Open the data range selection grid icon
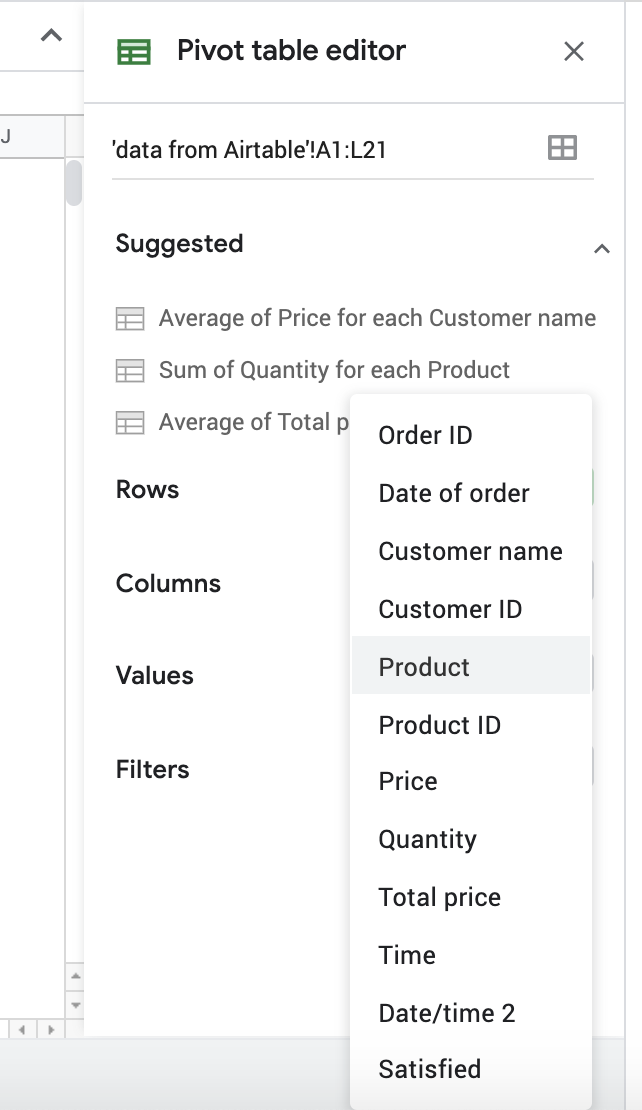Viewport: 642px width, 1110px height. 562,146
